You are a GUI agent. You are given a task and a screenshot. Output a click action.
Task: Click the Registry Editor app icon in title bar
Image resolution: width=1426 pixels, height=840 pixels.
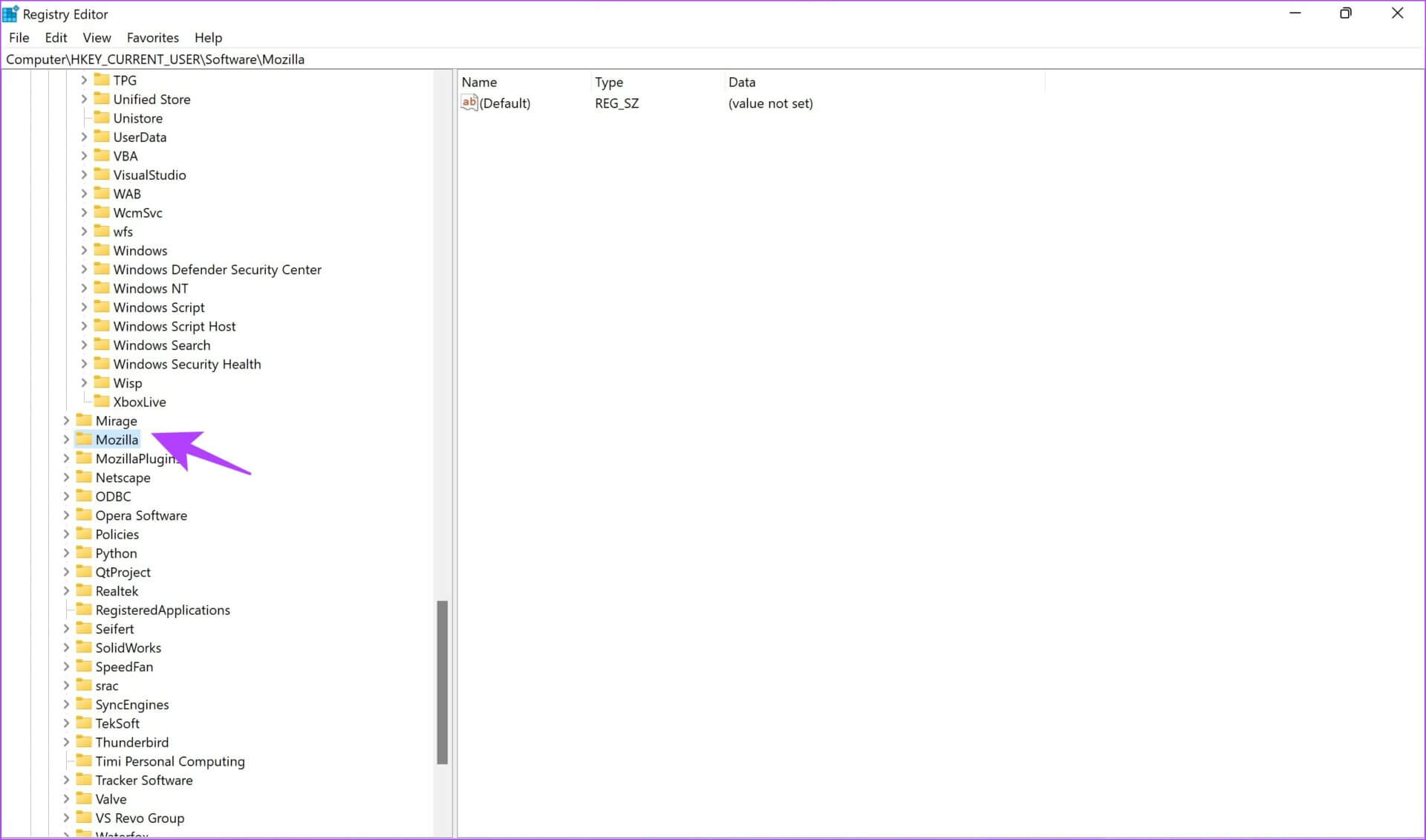10,13
